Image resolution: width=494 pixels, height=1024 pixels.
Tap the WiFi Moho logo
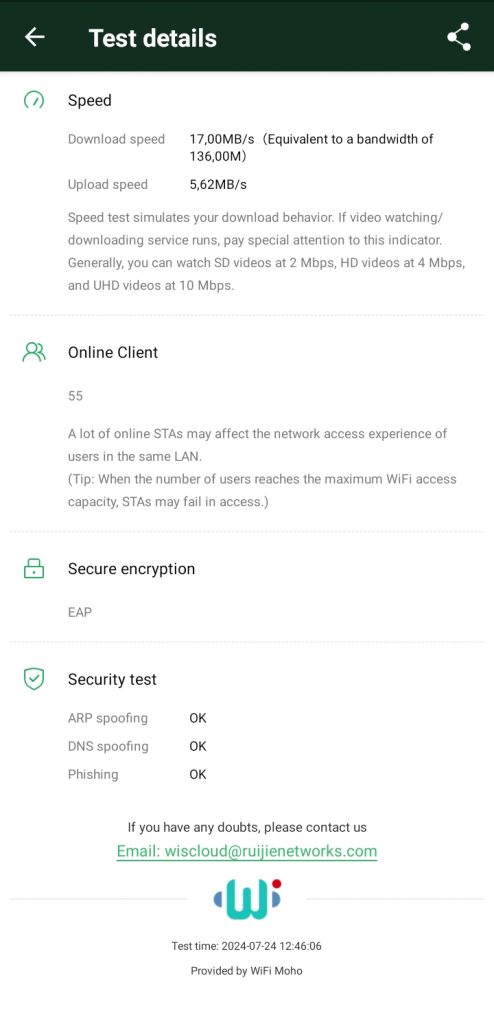(x=247, y=899)
